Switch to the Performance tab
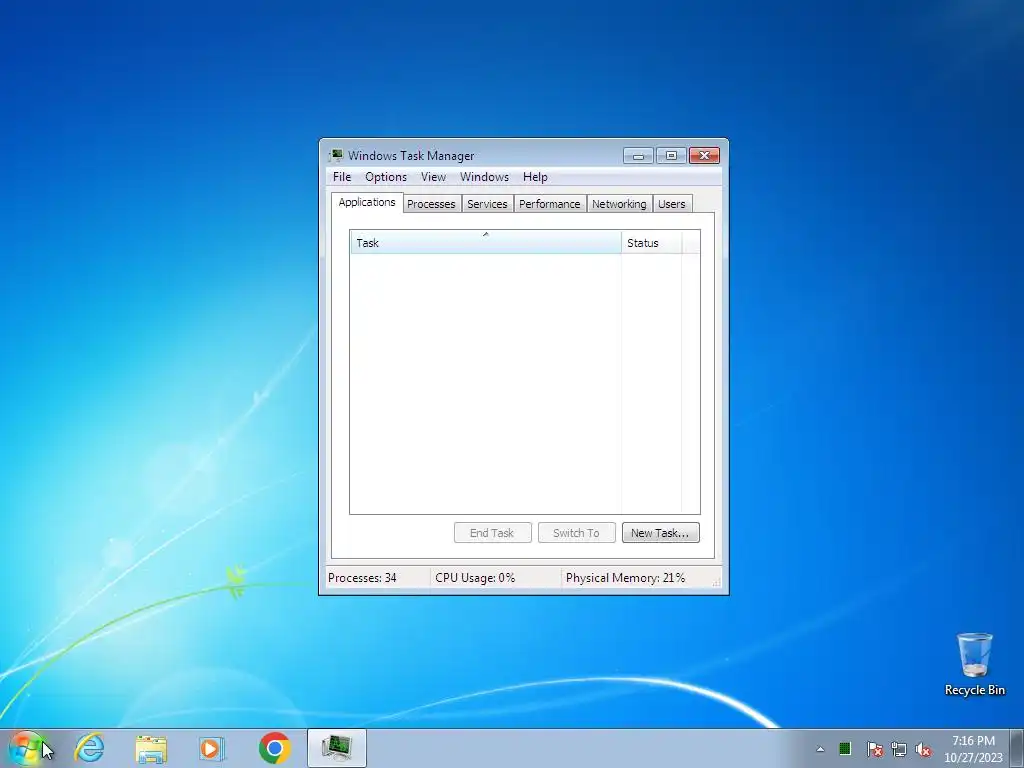This screenshot has width=1024, height=768. pyautogui.click(x=549, y=204)
